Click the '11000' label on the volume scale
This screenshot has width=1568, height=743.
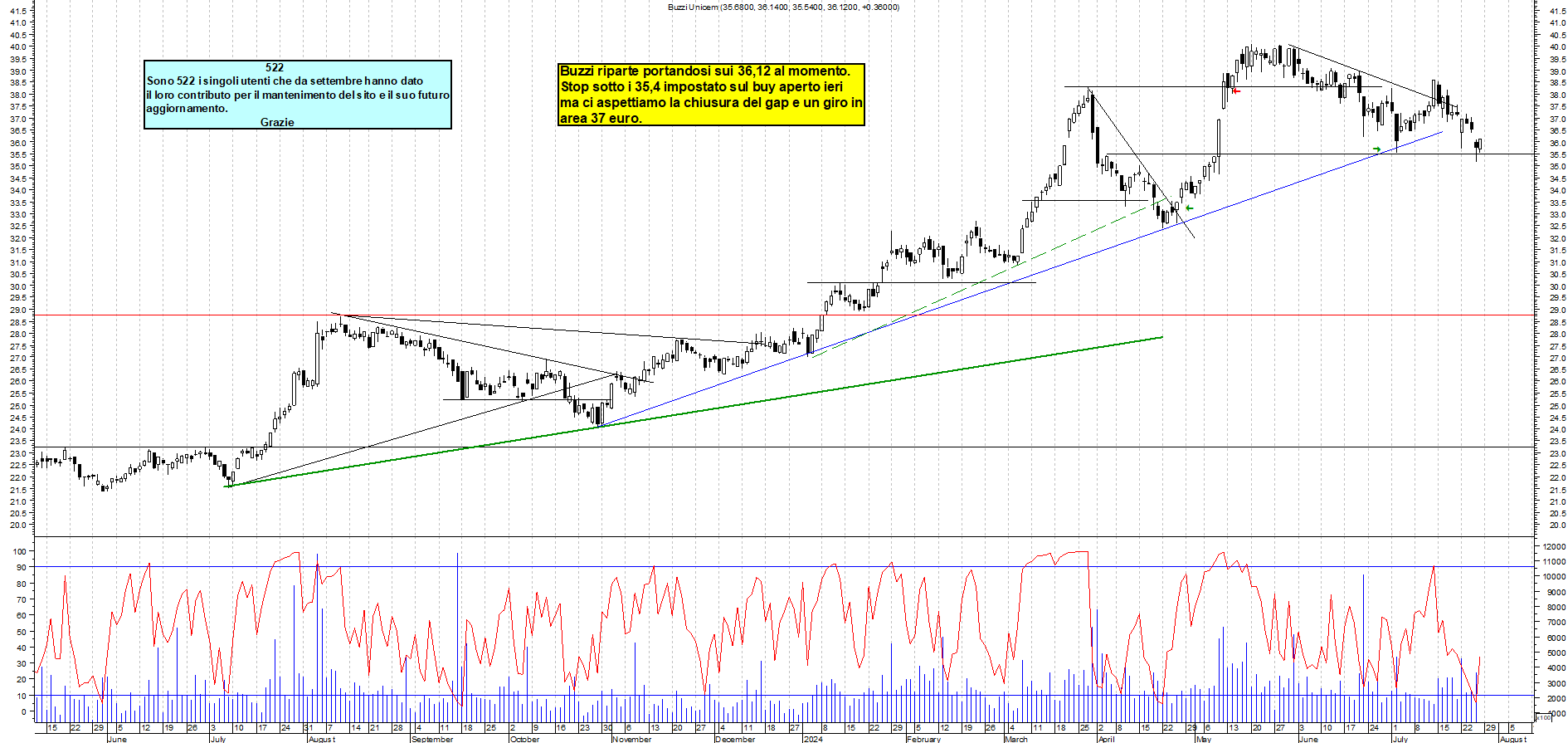coord(1554,562)
